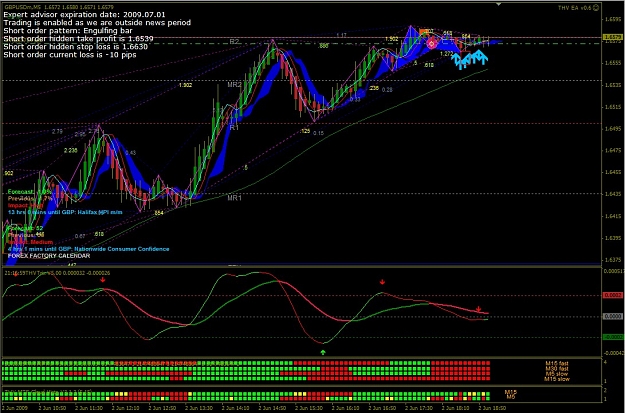Click the smiley face icon beside THV EA v0.6
This screenshot has width=625, height=414.
coord(596,8)
